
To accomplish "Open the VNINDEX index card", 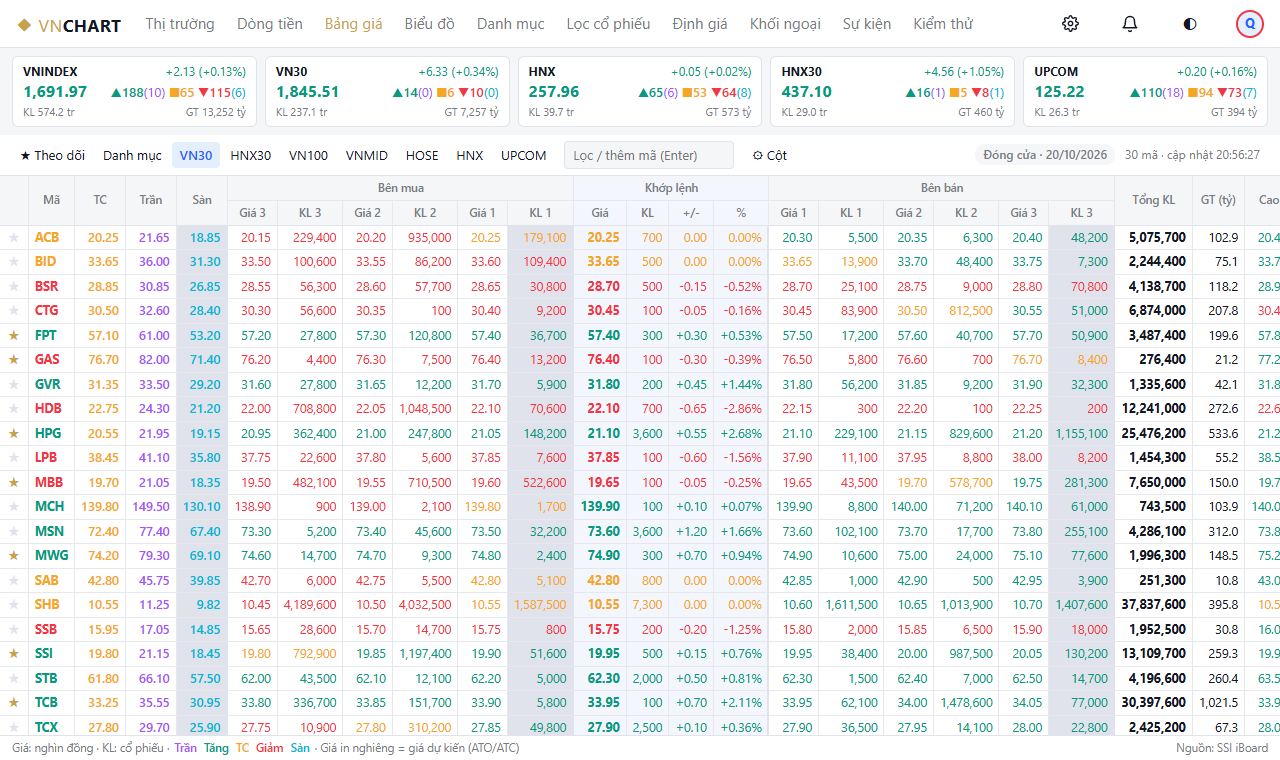I will click(x=134, y=92).
